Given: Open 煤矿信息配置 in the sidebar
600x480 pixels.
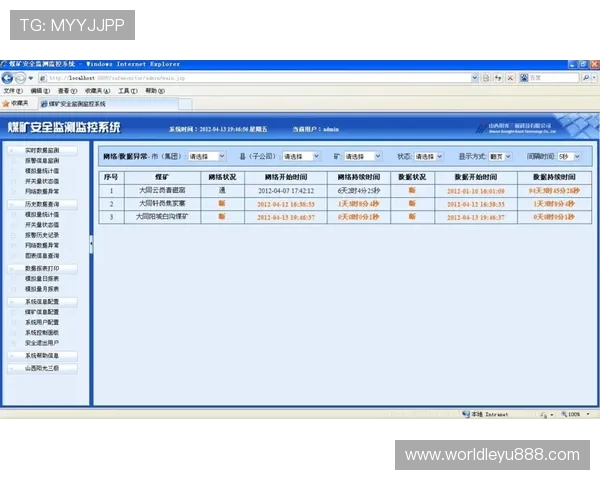Looking at the screenshot, I should tap(42, 312).
